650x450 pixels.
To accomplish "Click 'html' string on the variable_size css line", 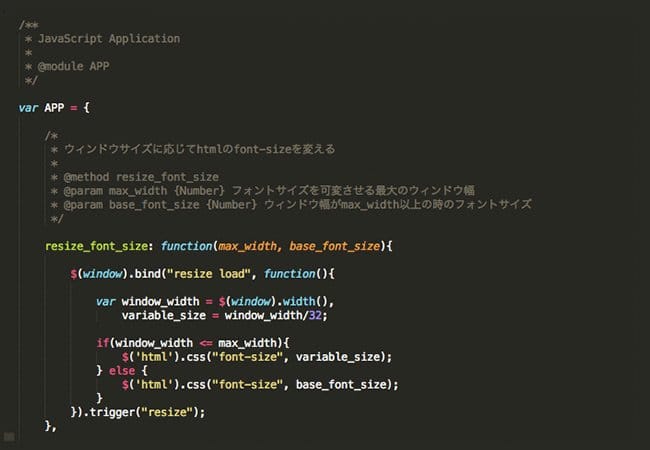I will 154,357.
